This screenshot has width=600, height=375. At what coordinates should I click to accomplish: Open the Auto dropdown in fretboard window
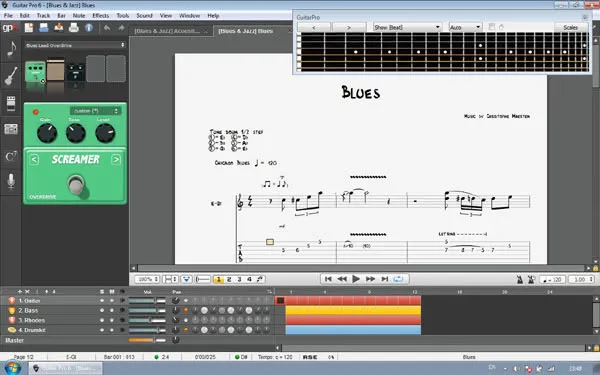465,27
